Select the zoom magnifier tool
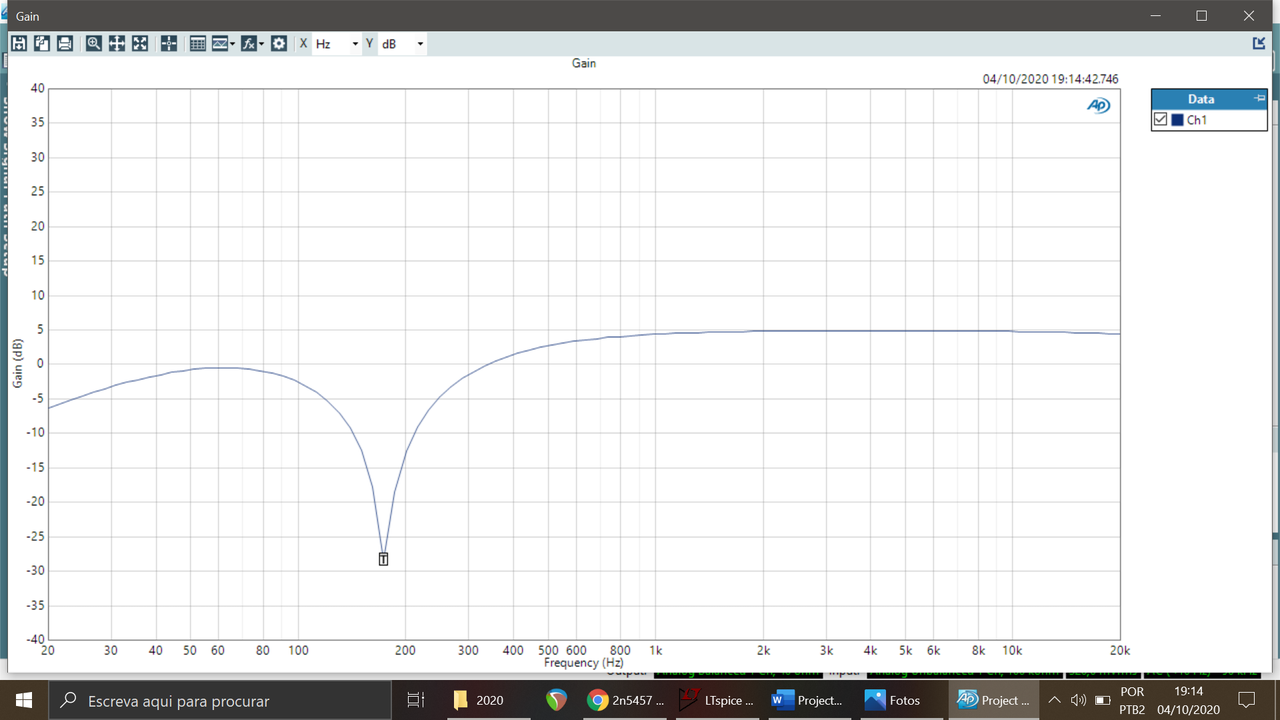1280x720 pixels. tap(93, 43)
